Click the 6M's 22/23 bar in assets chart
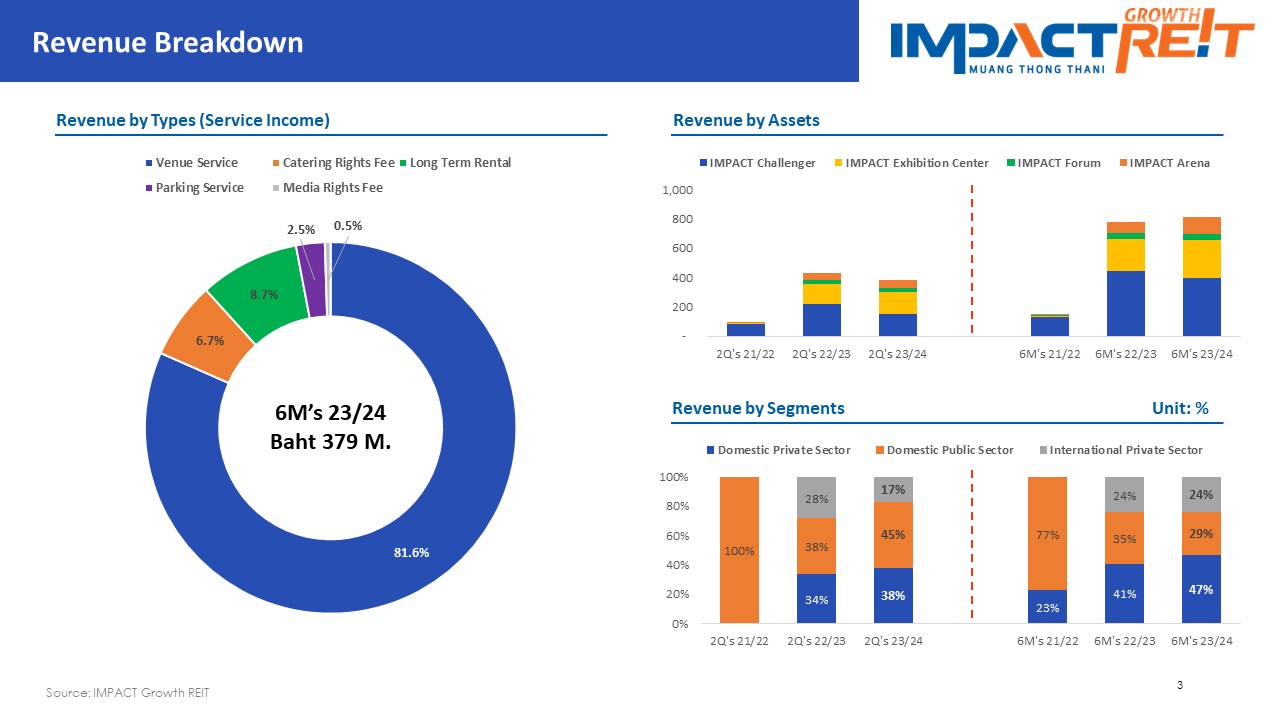1280x720 pixels. 1126,279
